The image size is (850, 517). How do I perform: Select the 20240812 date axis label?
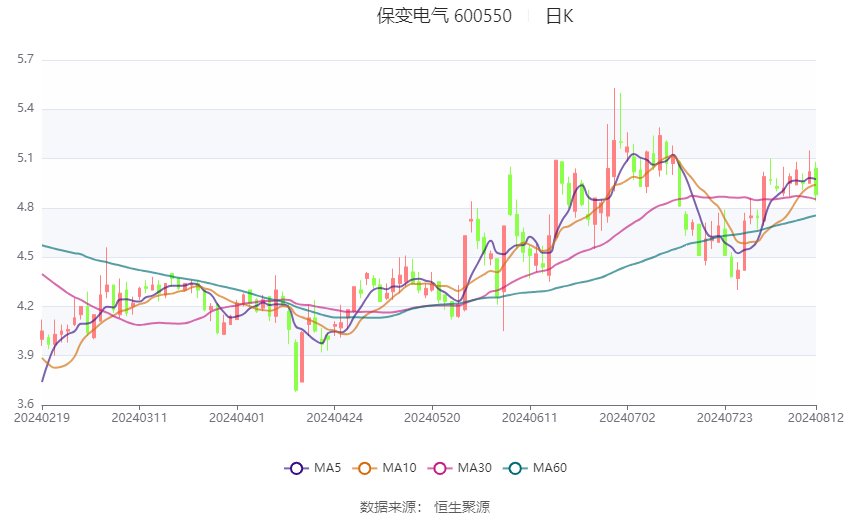pos(816,418)
